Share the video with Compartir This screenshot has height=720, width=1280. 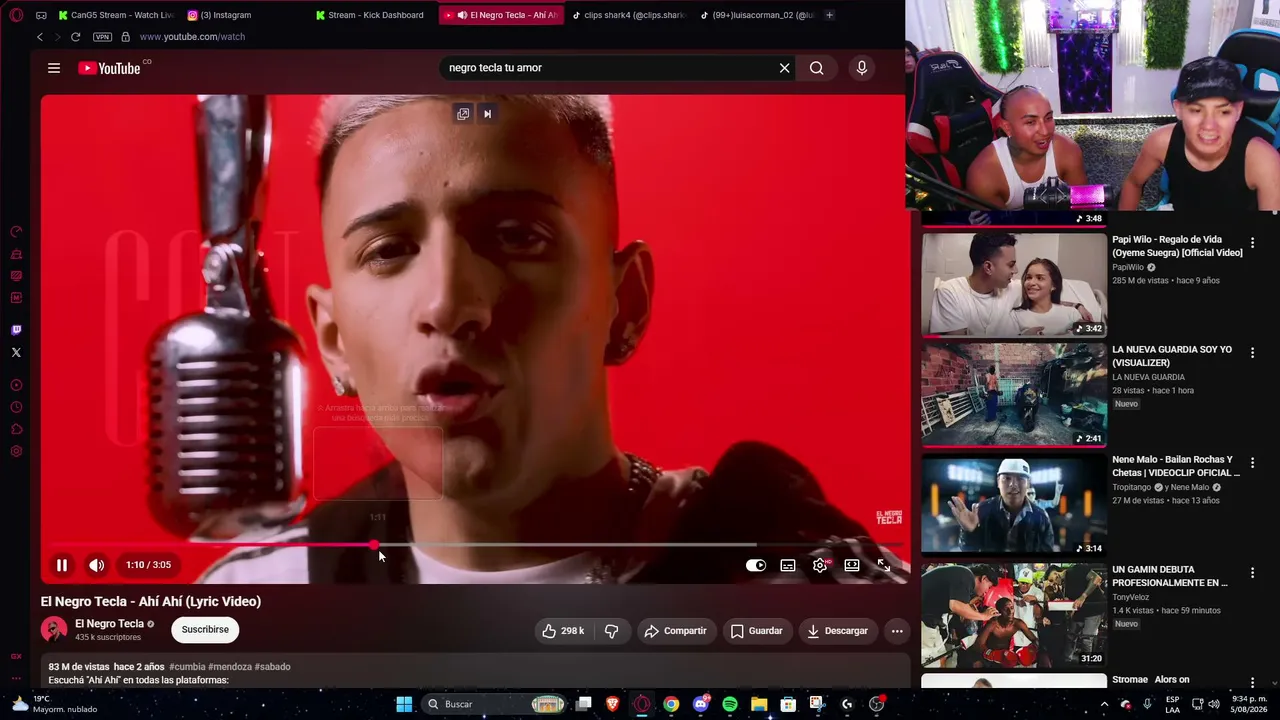(676, 631)
